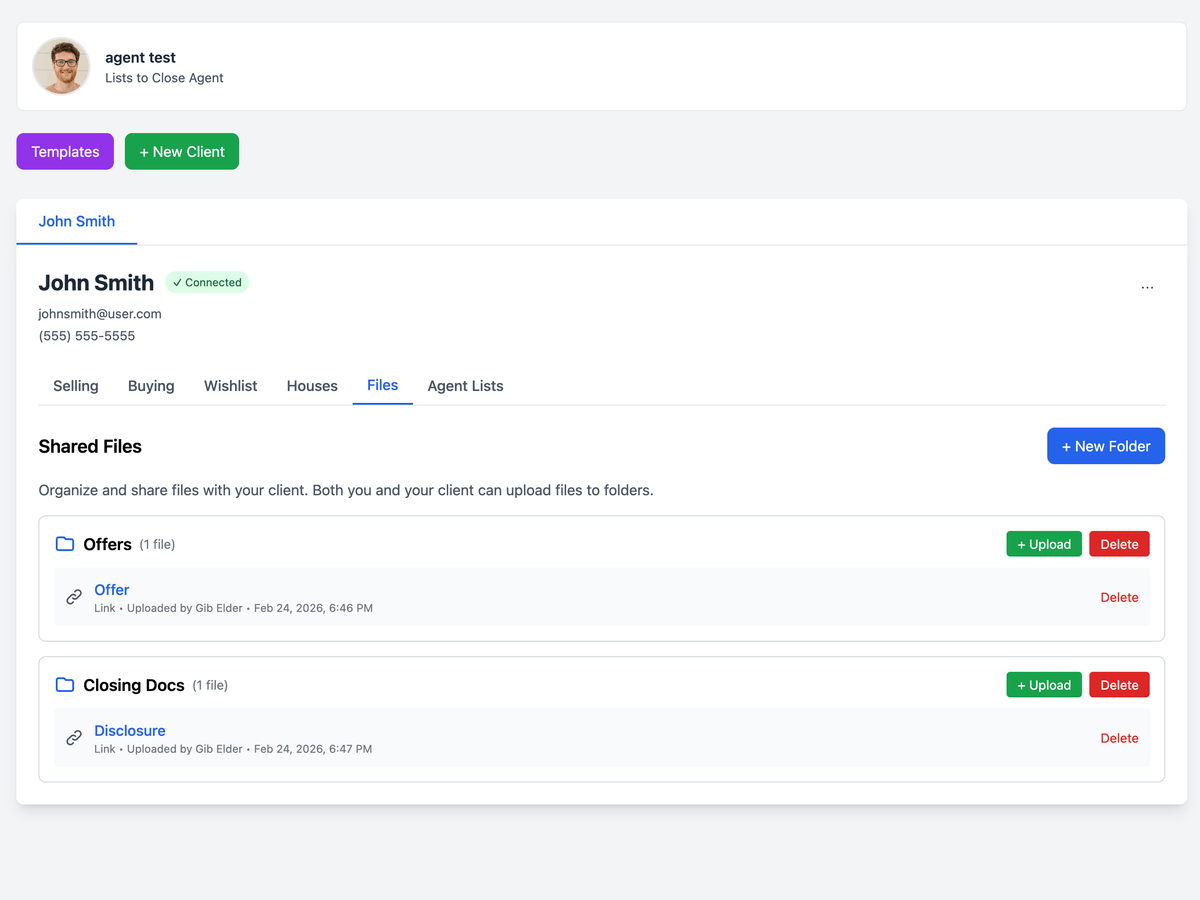This screenshot has width=1200, height=900.
Task: Upload a file to the Offers folder
Action: (1043, 544)
